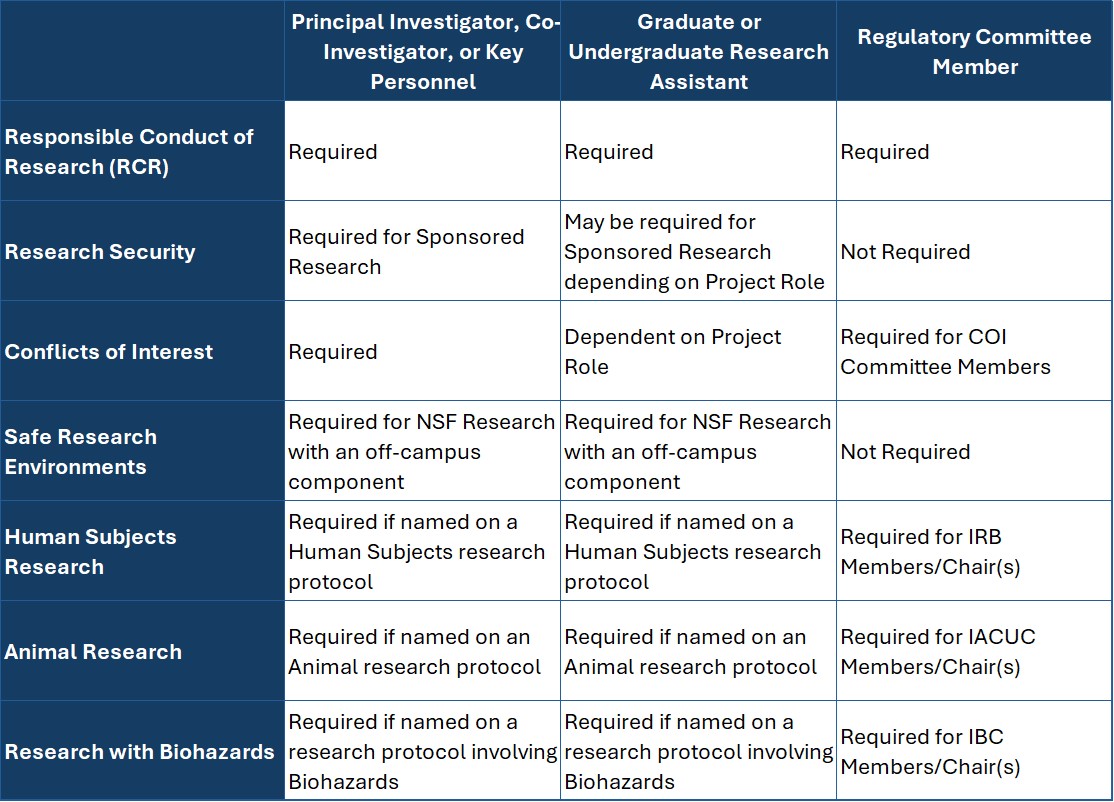Click the 'Required for Sponsored Research' cell
Image resolution: width=1114 pixels, height=802 pixels.
(406, 252)
